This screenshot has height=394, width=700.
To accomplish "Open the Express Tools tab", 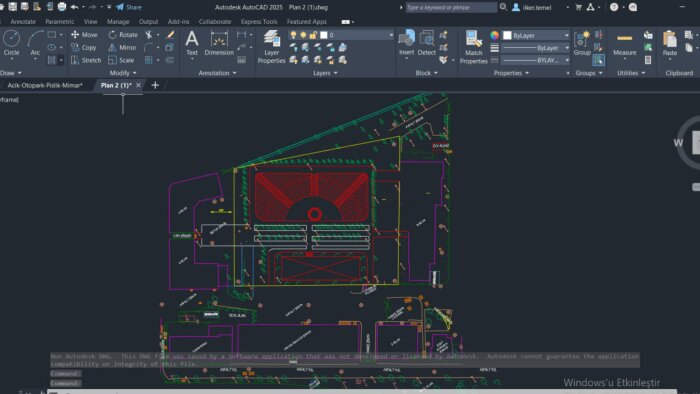I will click(259, 21).
